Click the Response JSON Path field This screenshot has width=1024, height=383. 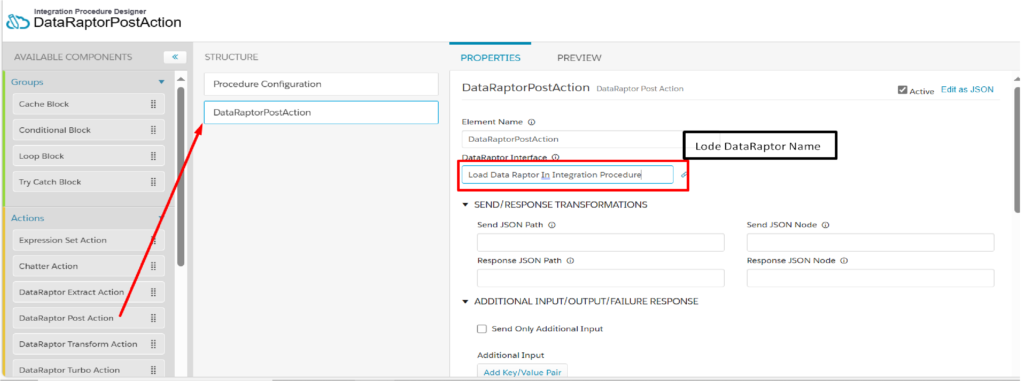click(x=601, y=278)
